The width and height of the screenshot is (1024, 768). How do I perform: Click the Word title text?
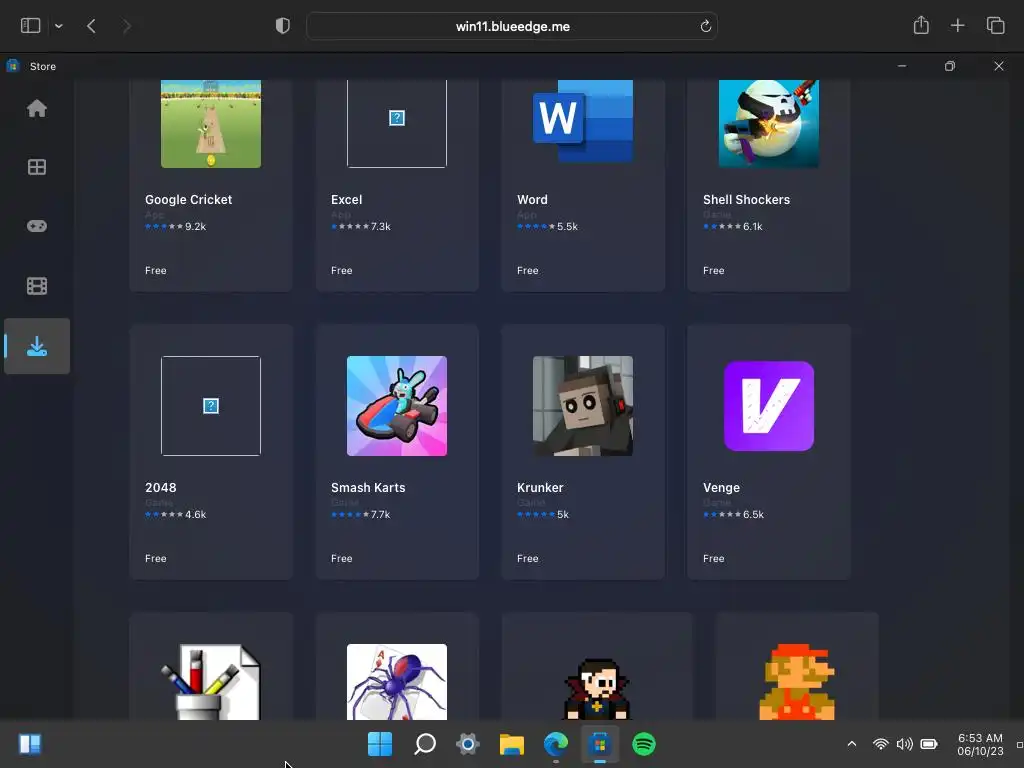pos(532,200)
